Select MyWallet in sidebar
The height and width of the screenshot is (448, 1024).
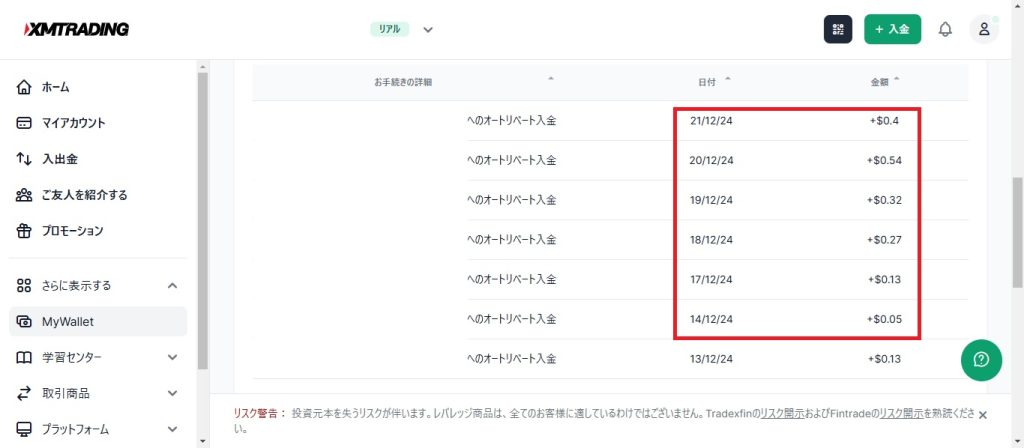tap(66, 321)
